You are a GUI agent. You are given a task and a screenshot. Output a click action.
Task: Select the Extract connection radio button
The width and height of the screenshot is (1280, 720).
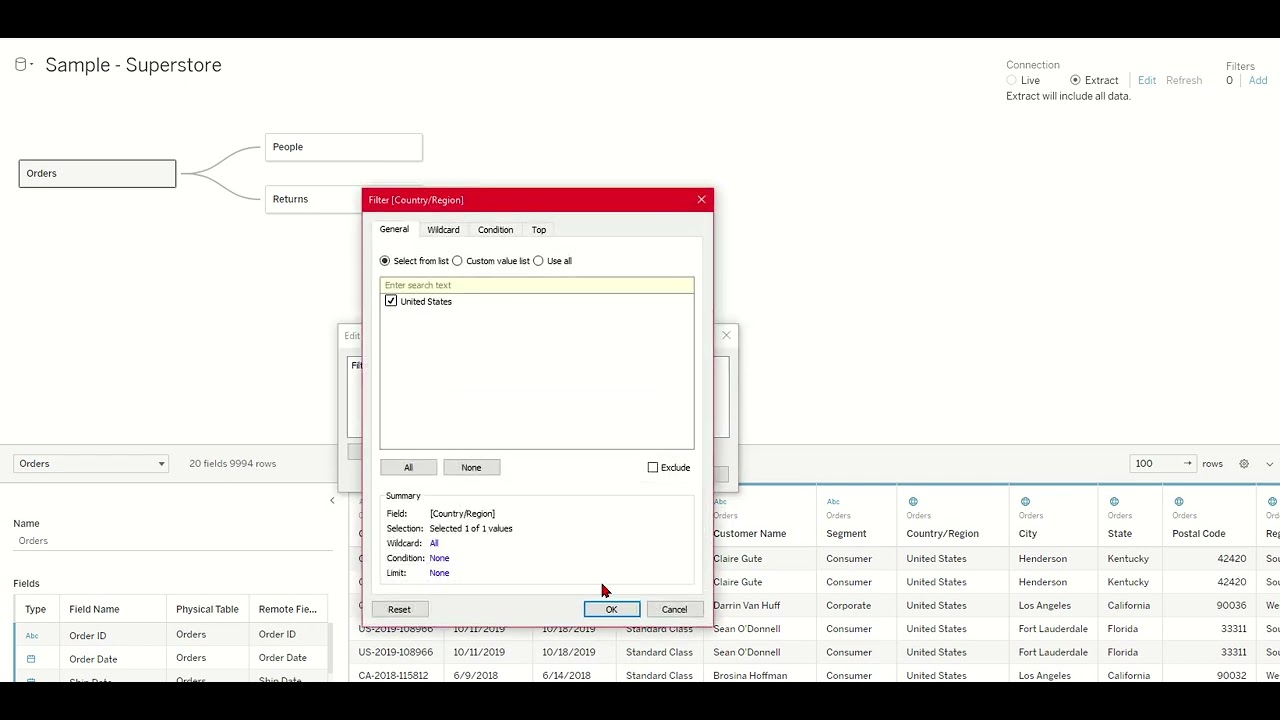click(1075, 80)
